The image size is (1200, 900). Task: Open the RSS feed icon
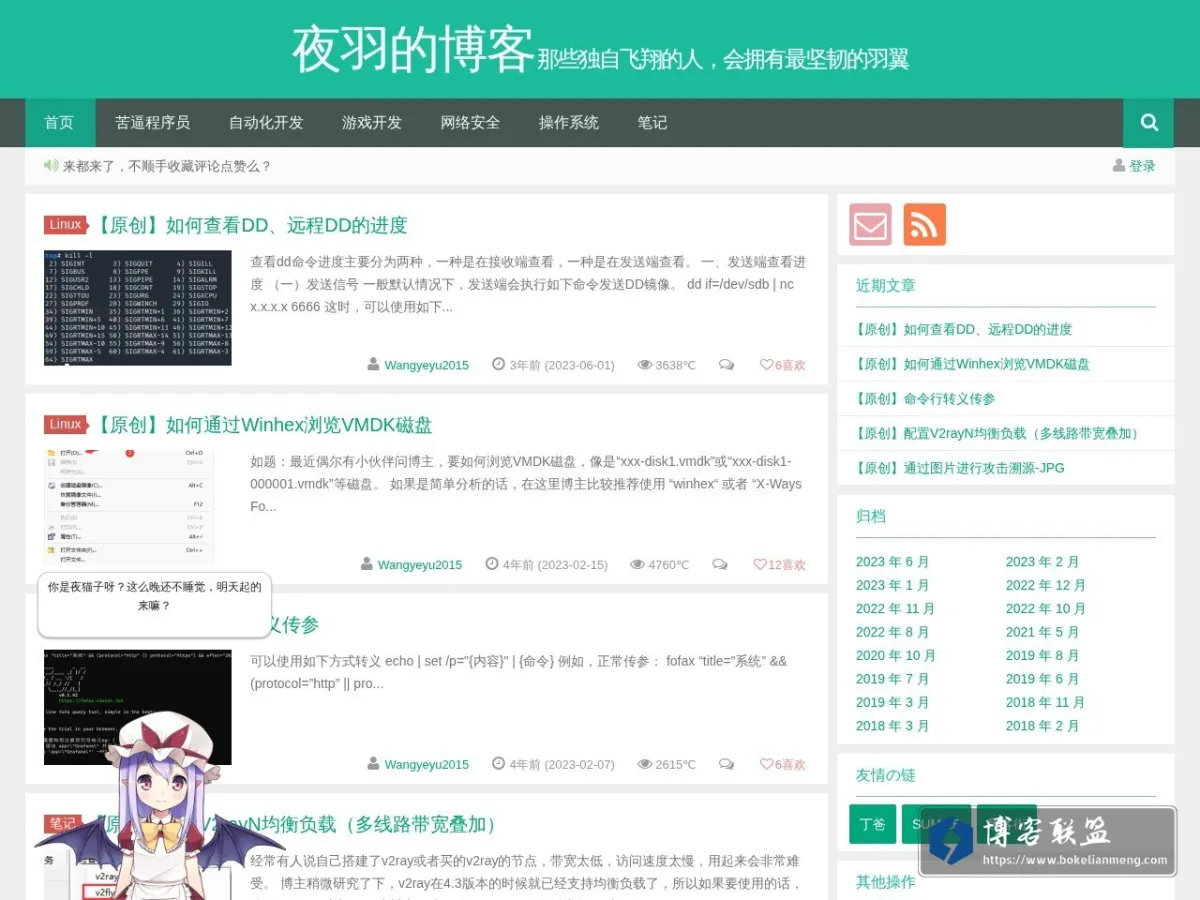point(924,225)
